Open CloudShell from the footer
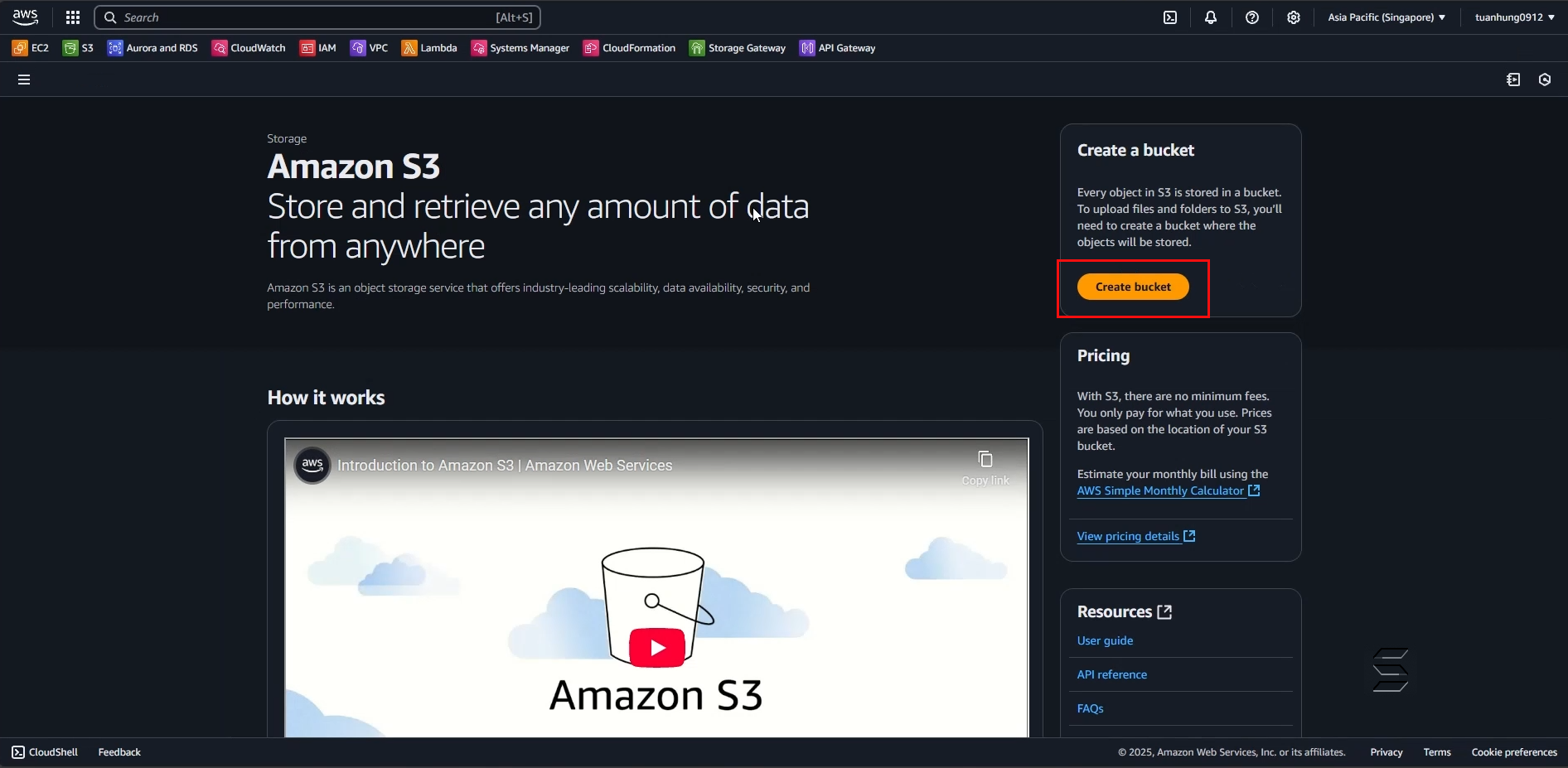The width and height of the screenshot is (1568, 768). coord(45,752)
